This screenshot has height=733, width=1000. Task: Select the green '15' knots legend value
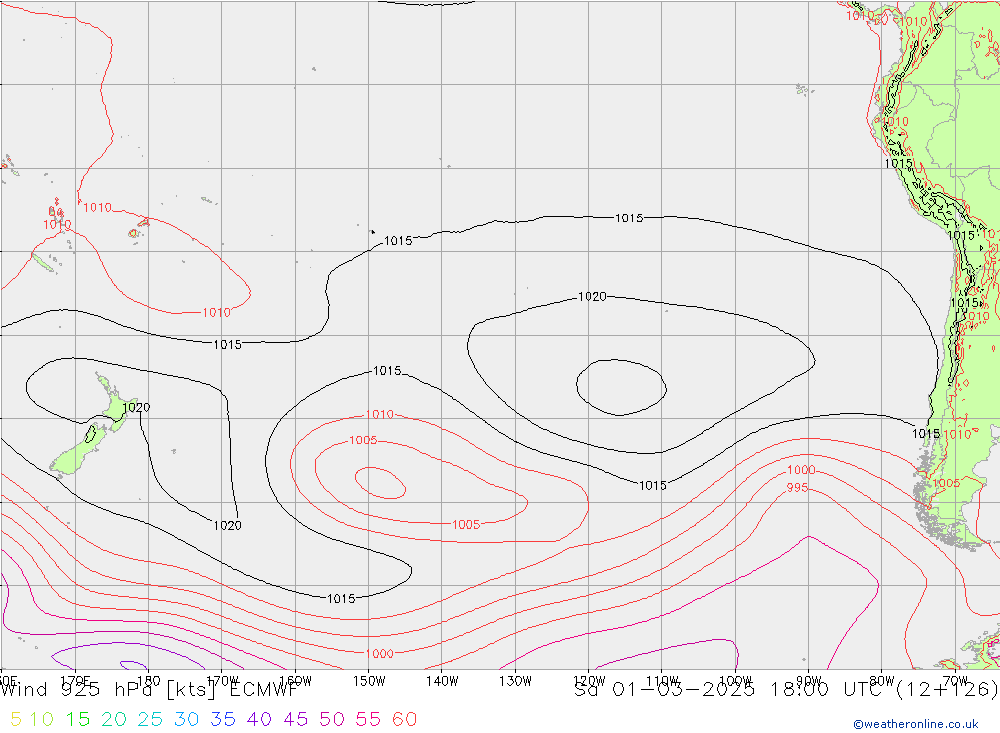[78, 720]
